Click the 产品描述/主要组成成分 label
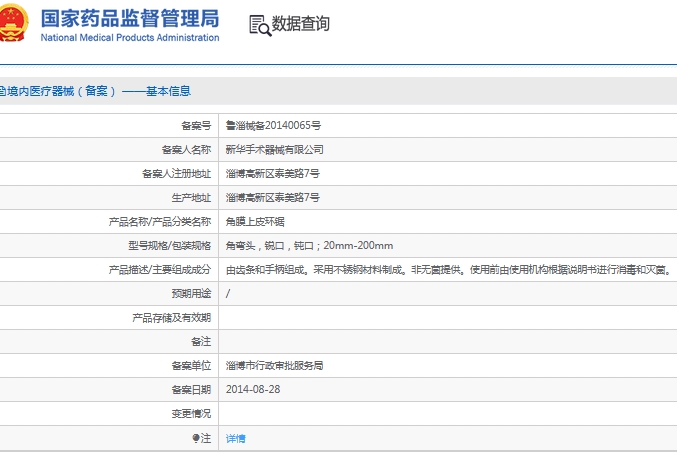 160,270
